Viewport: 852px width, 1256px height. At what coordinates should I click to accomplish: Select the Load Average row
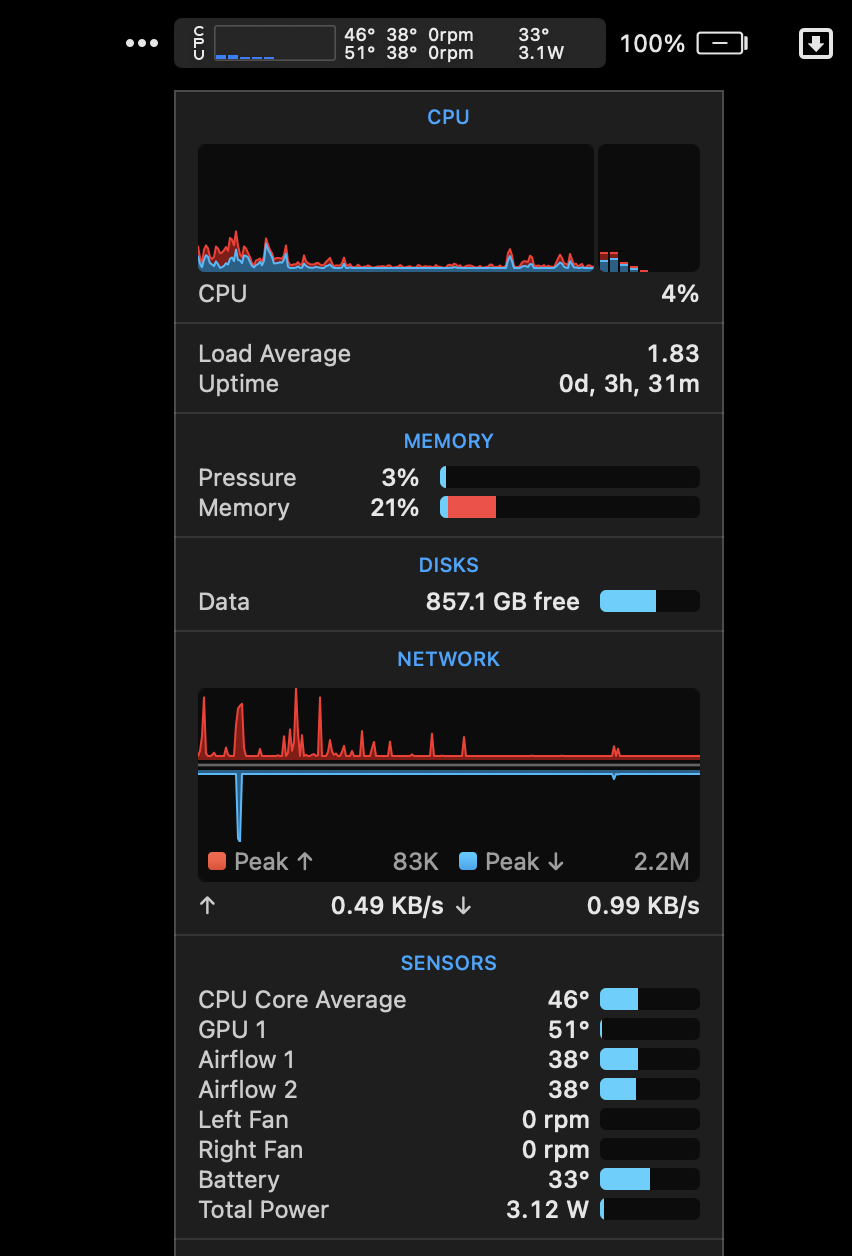coord(449,354)
